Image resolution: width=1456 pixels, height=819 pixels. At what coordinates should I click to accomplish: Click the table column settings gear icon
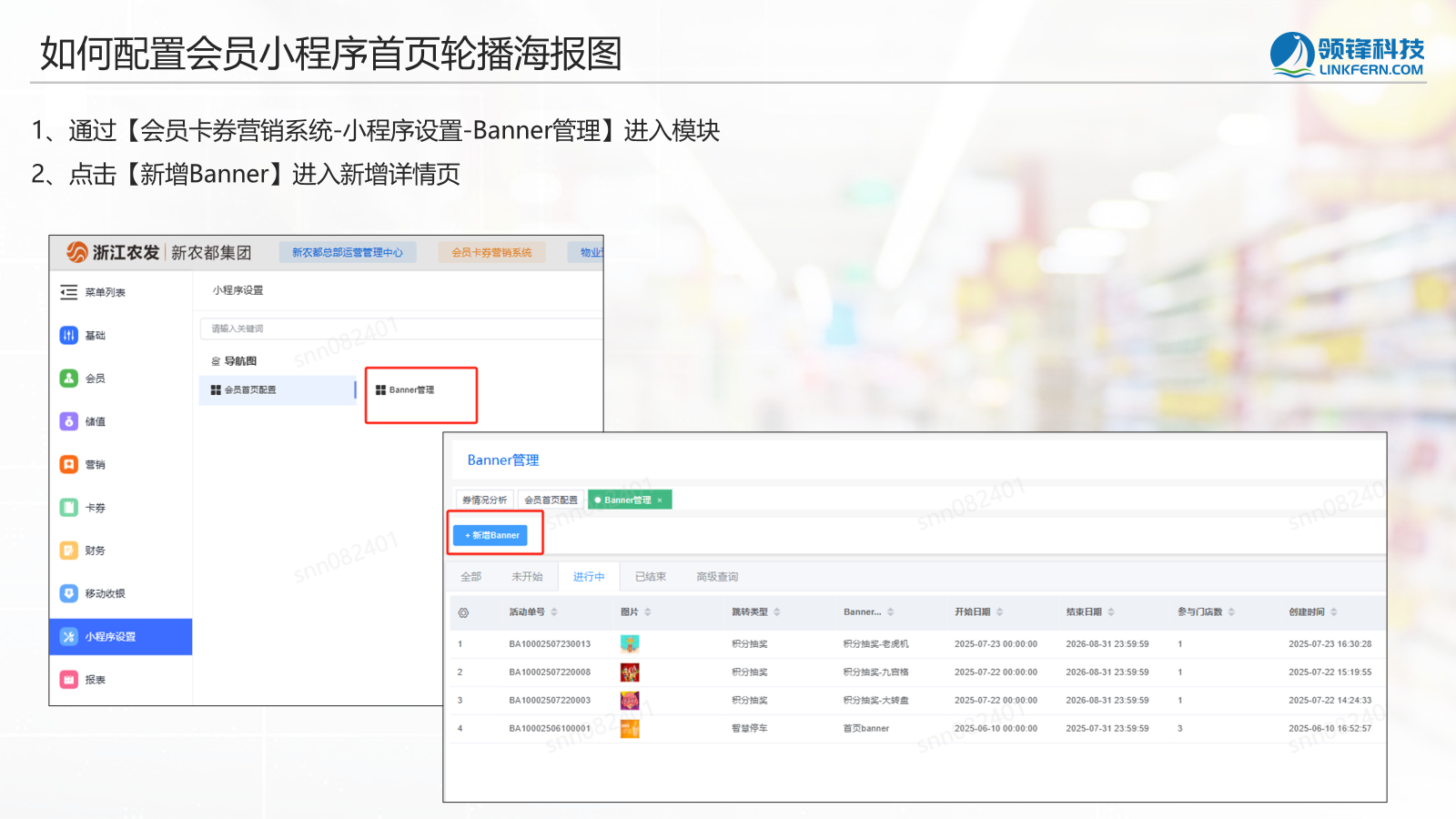tap(463, 612)
